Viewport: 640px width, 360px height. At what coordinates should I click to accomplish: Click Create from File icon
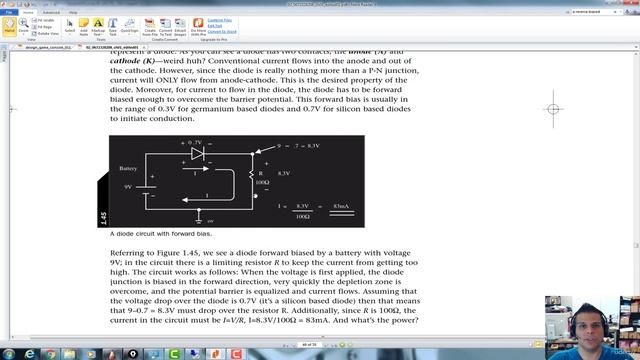pyautogui.click(x=150, y=27)
